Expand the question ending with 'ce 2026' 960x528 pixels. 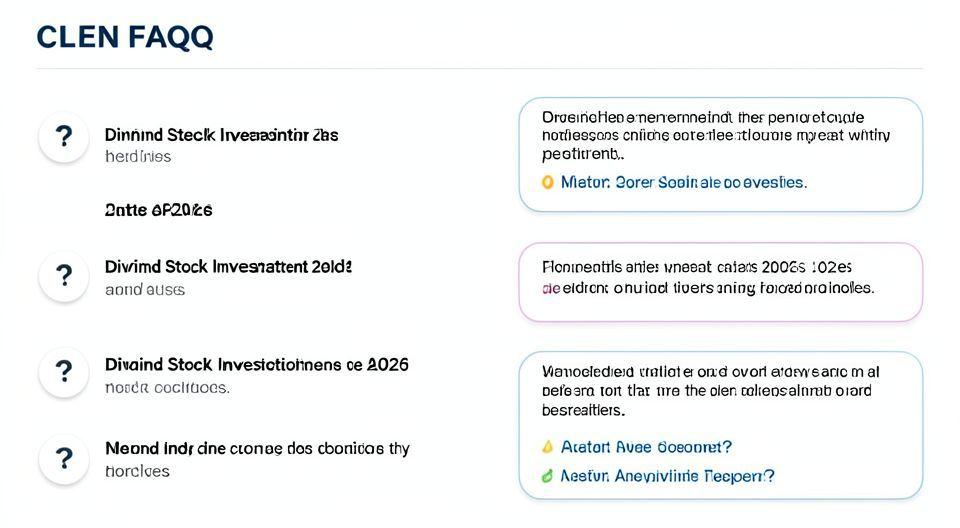[x=256, y=365]
